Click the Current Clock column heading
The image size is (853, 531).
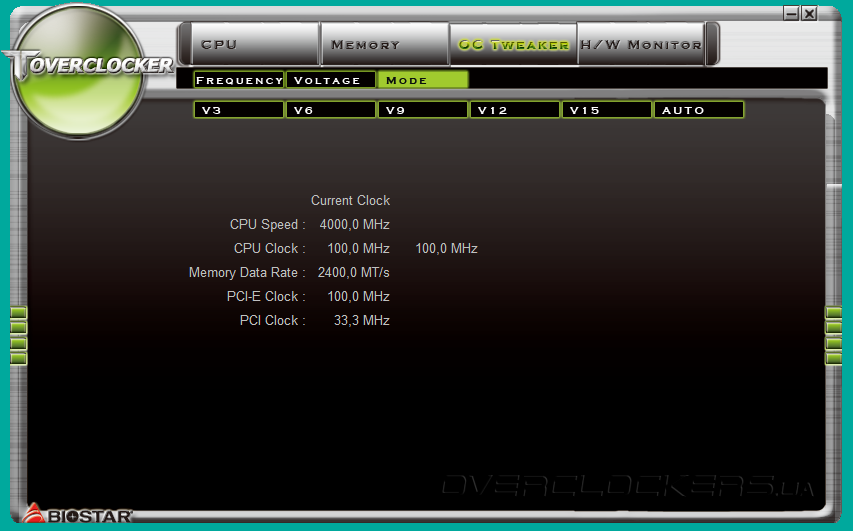pos(350,200)
